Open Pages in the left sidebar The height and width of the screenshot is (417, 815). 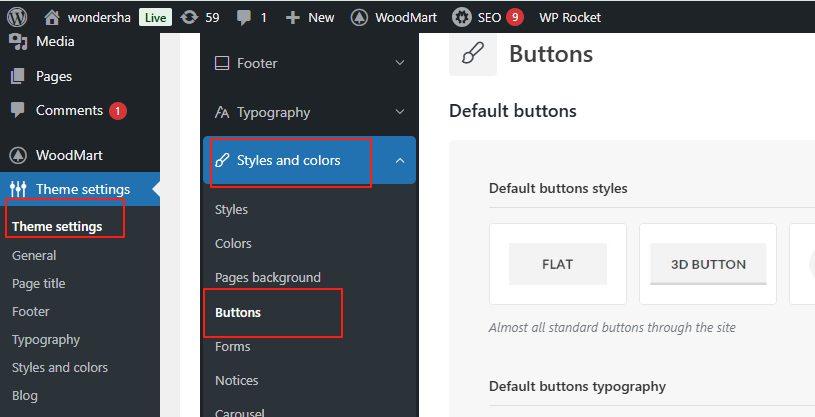click(53, 76)
